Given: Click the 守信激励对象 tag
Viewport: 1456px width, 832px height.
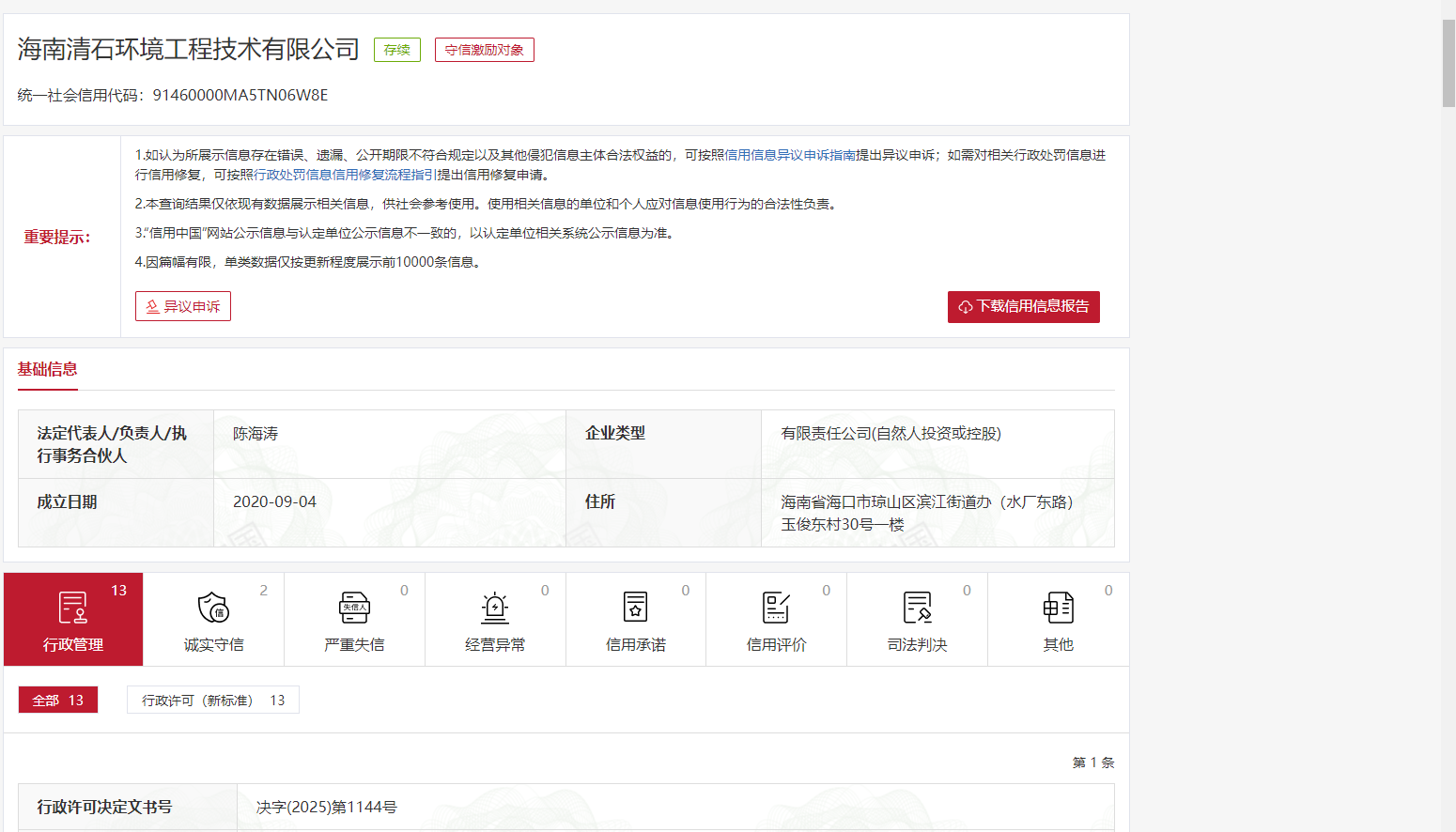Looking at the screenshot, I should click(x=484, y=50).
